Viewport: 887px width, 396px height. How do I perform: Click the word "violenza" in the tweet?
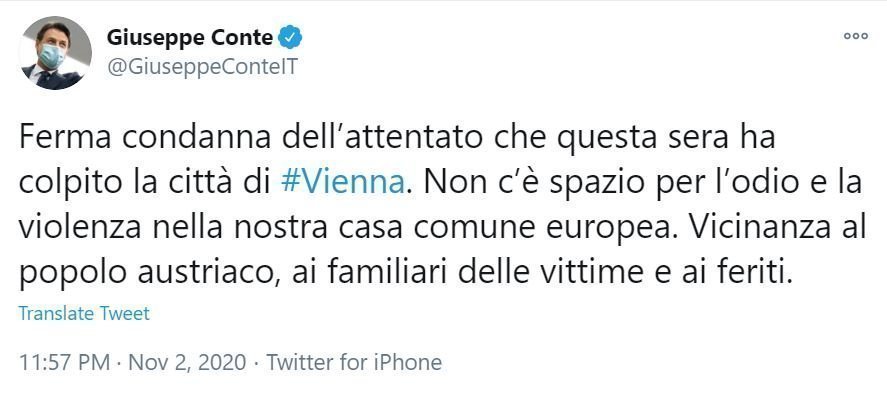[79, 227]
